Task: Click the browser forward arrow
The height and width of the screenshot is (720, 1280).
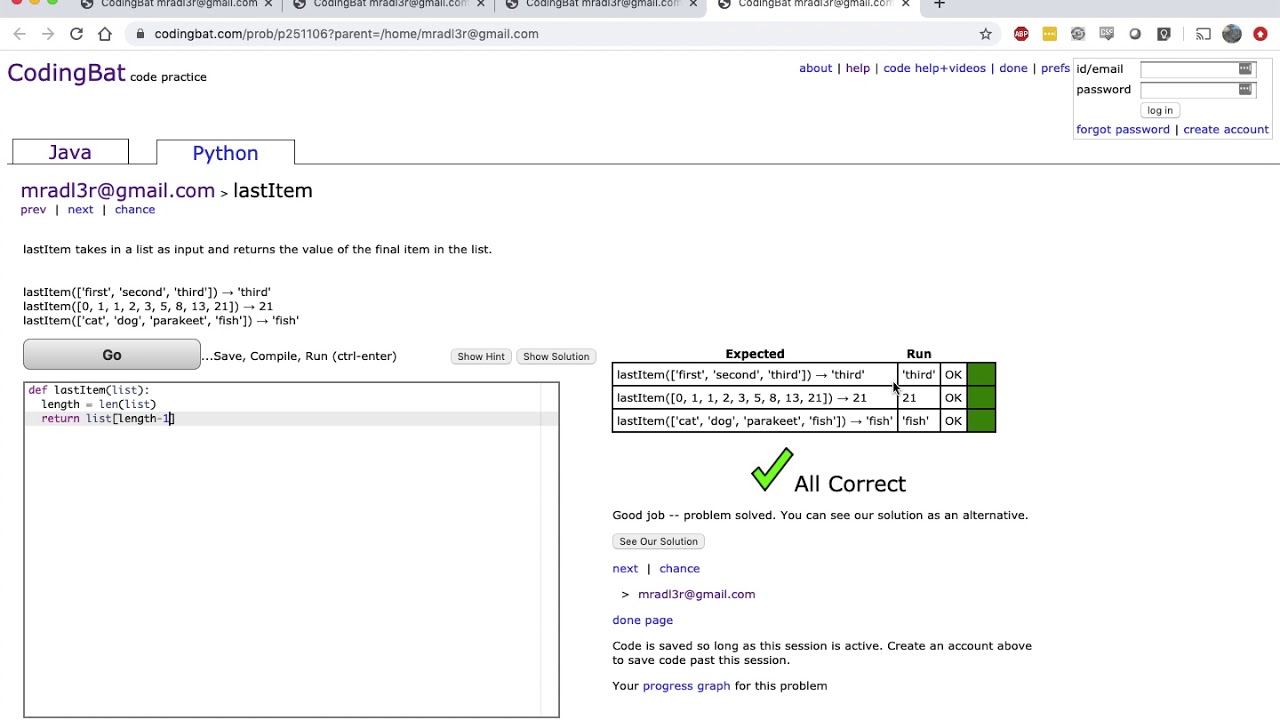Action: tap(47, 34)
